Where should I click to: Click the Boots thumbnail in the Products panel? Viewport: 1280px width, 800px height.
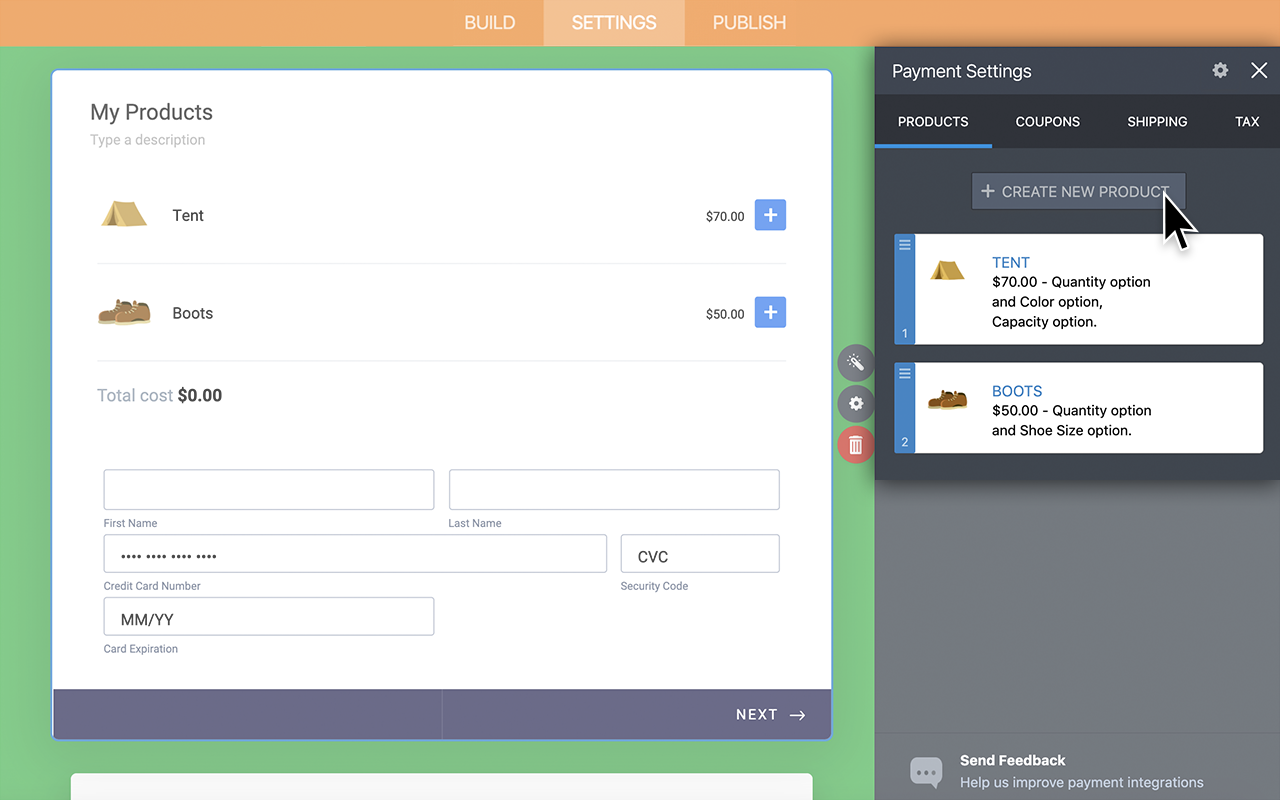click(947, 397)
